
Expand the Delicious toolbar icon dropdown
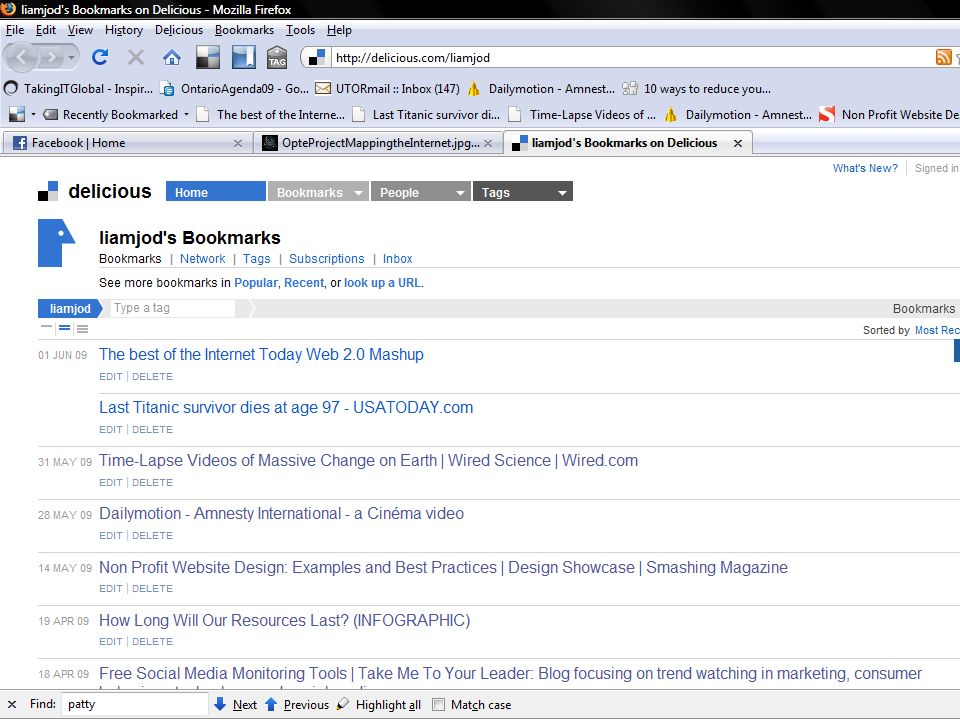point(33,114)
